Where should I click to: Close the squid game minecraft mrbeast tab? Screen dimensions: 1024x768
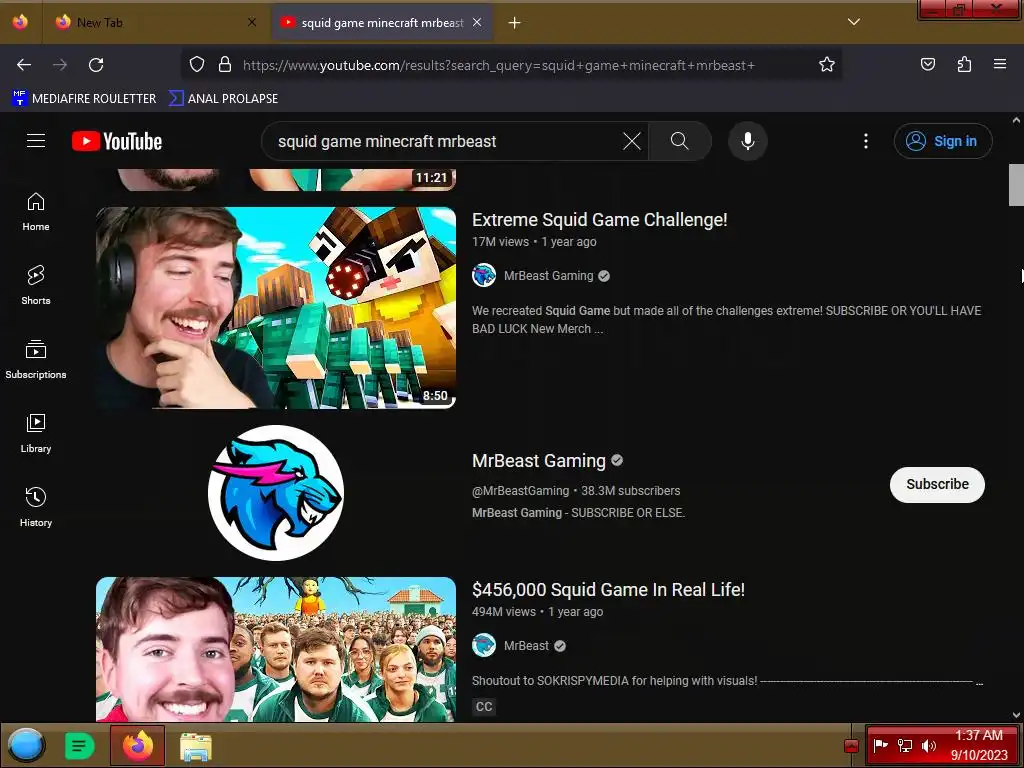(477, 22)
